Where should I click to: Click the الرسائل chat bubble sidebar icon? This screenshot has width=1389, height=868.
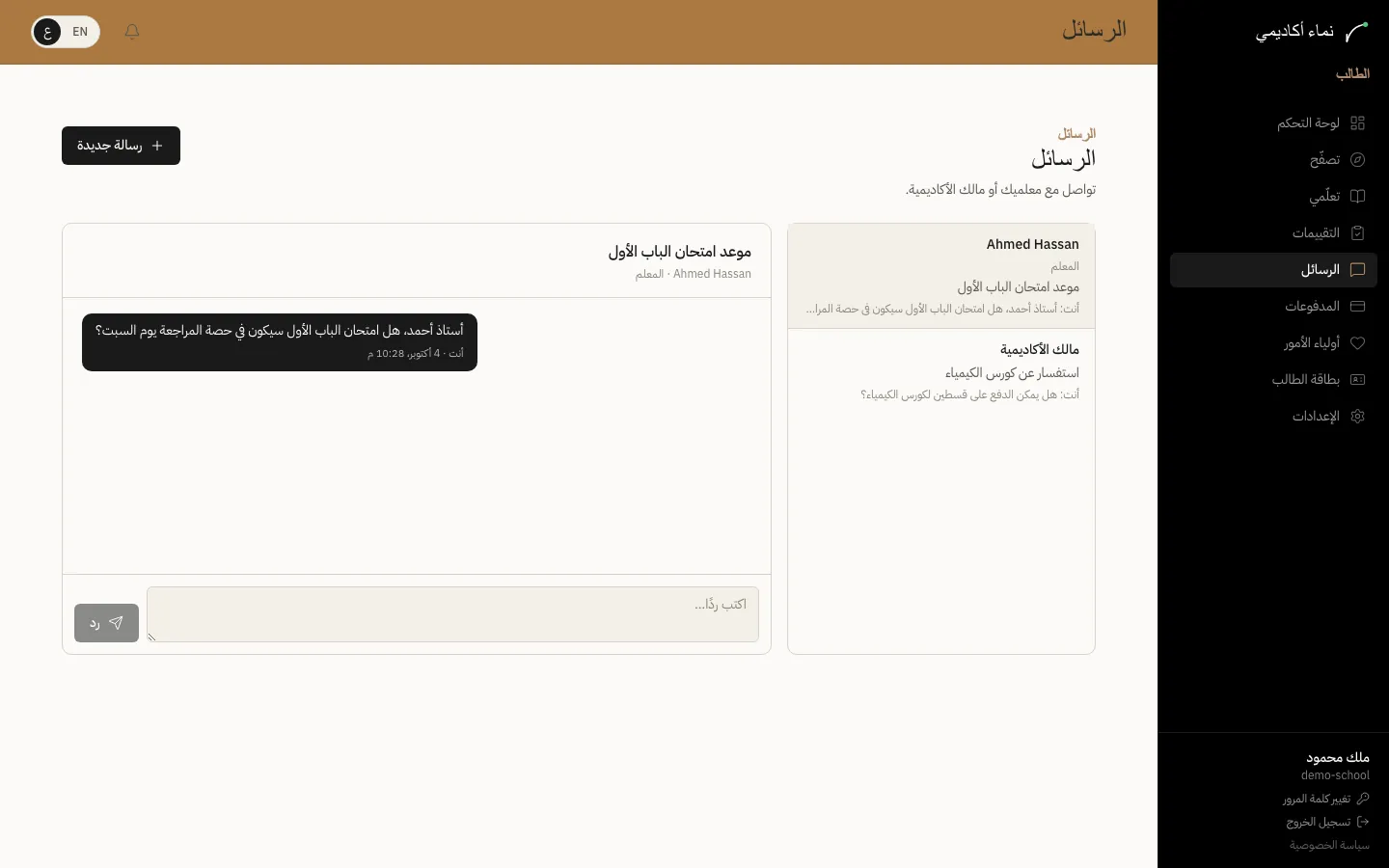(1358, 270)
